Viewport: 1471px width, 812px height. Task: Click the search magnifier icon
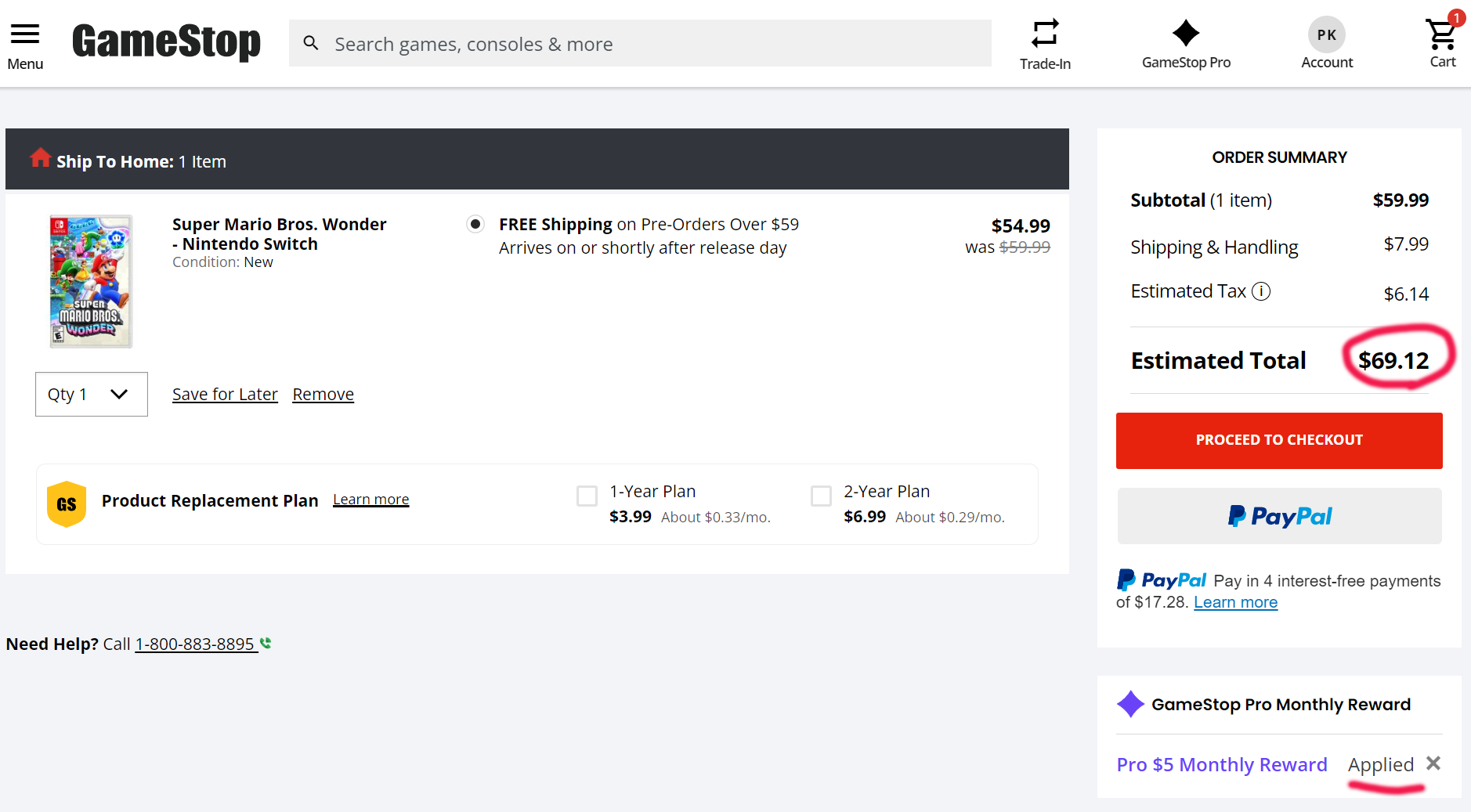(311, 43)
